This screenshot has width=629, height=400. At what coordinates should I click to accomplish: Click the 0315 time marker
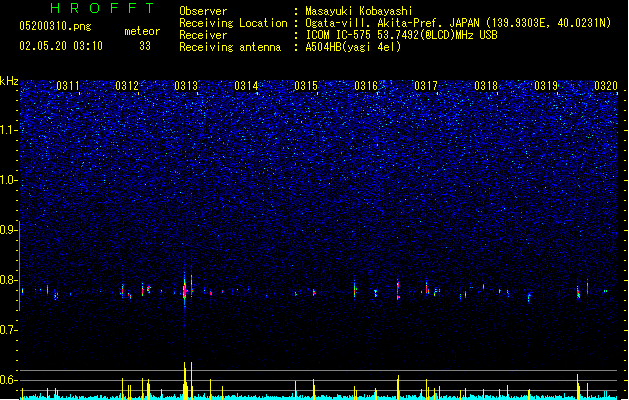(306, 86)
